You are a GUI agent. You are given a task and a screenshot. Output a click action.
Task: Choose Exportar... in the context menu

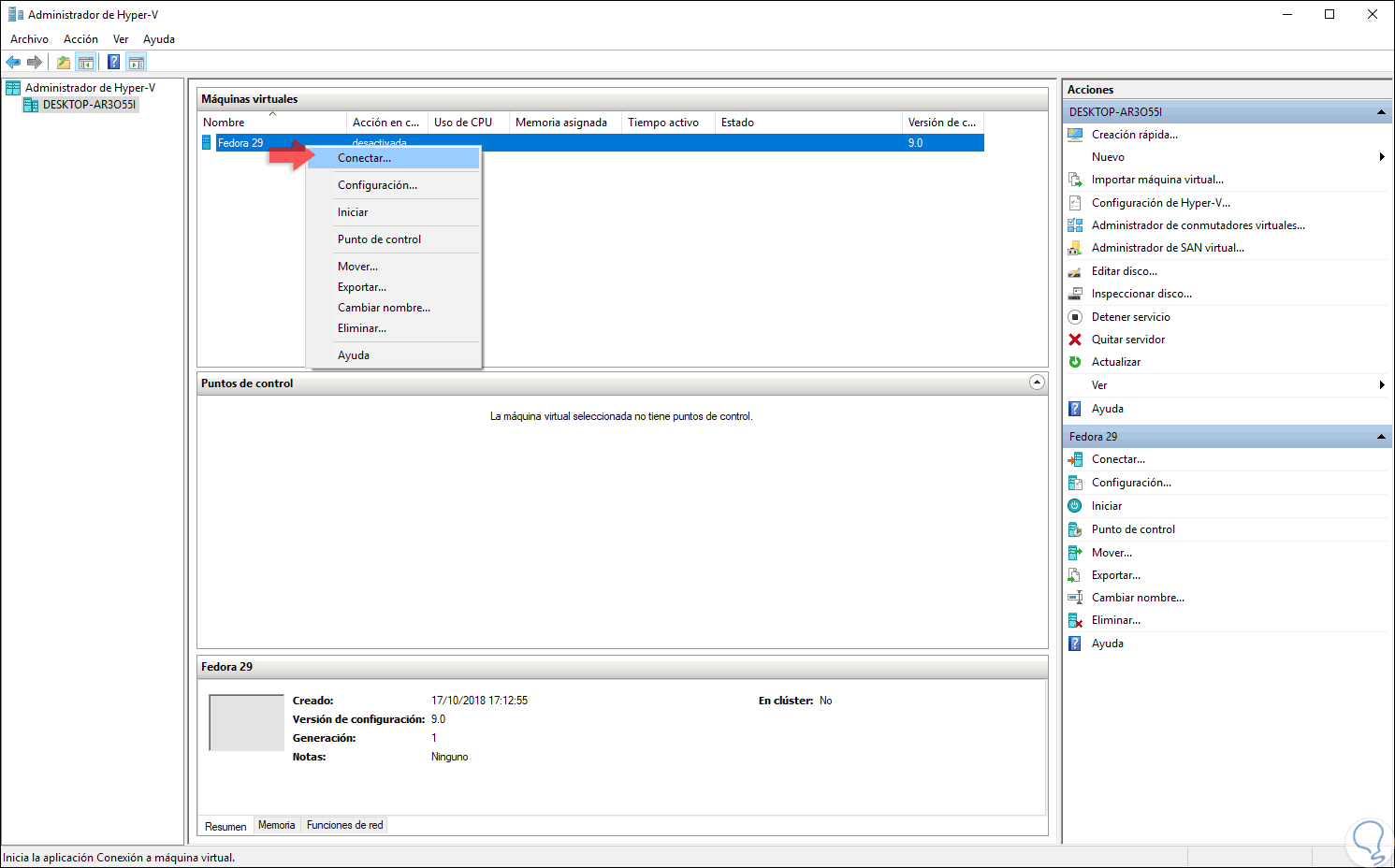(393, 287)
